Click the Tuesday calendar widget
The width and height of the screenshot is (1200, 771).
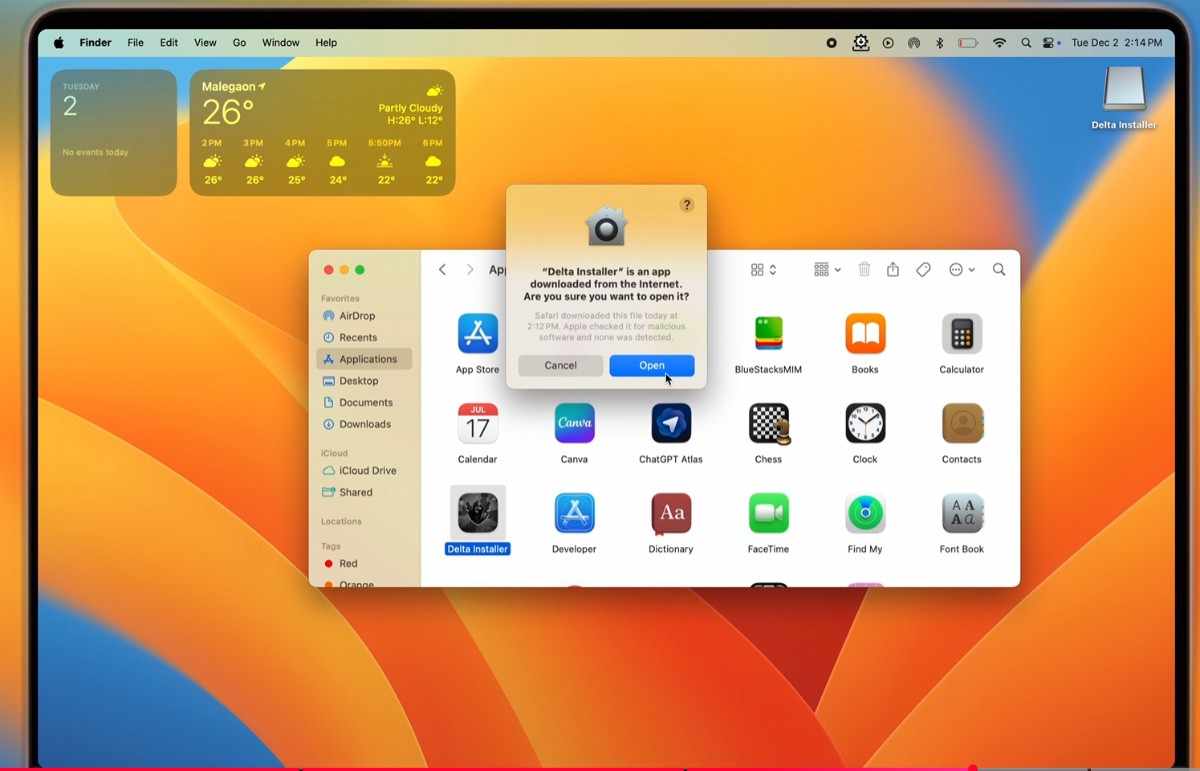pos(114,132)
